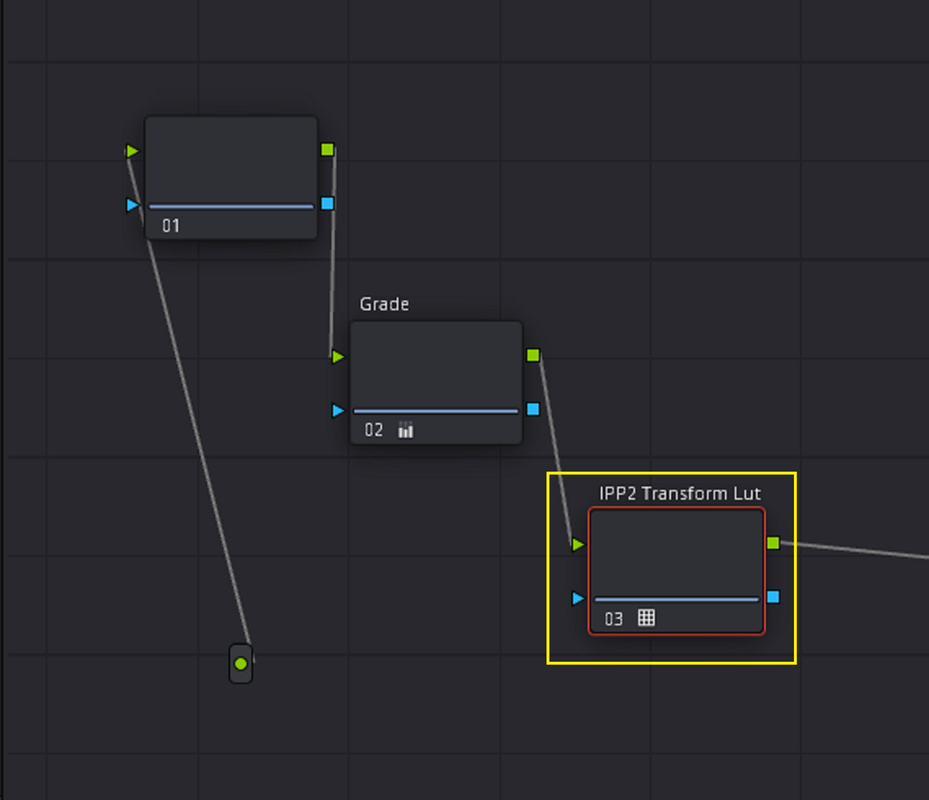Click the "01" node number

pos(171,226)
